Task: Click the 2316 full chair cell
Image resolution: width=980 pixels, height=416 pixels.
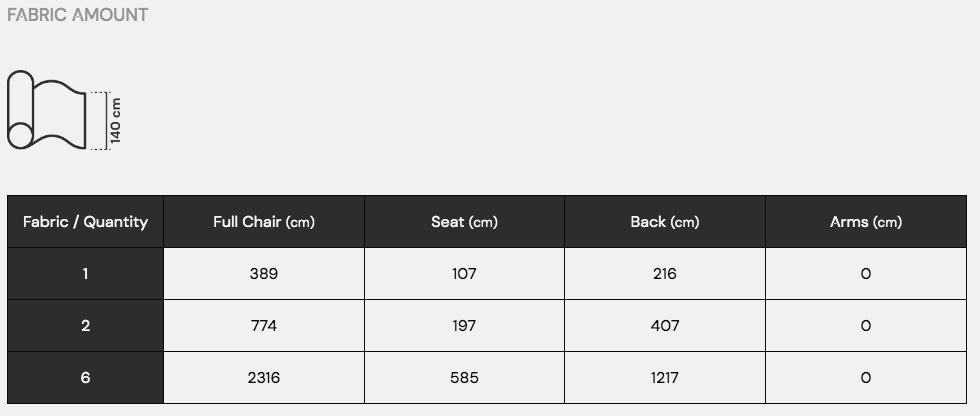Action: click(264, 378)
